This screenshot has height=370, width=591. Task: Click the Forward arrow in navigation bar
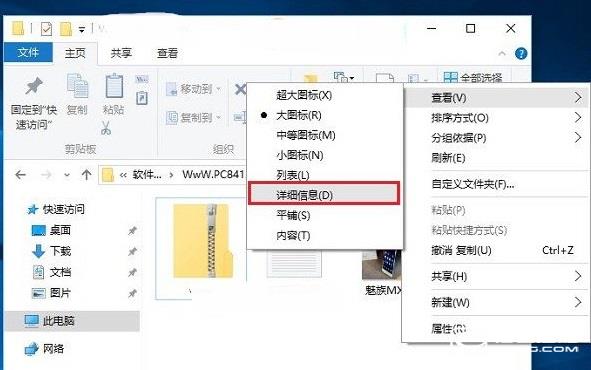(x=46, y=175)
